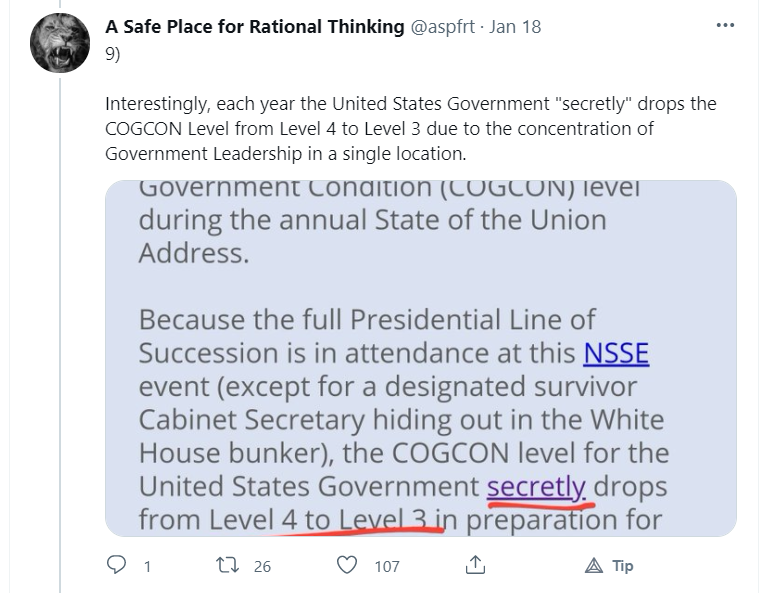Viewport: 763px width, 593px height.
Task: Open the tweet via the Jan 18 timestamp
Action: (516, 27)
